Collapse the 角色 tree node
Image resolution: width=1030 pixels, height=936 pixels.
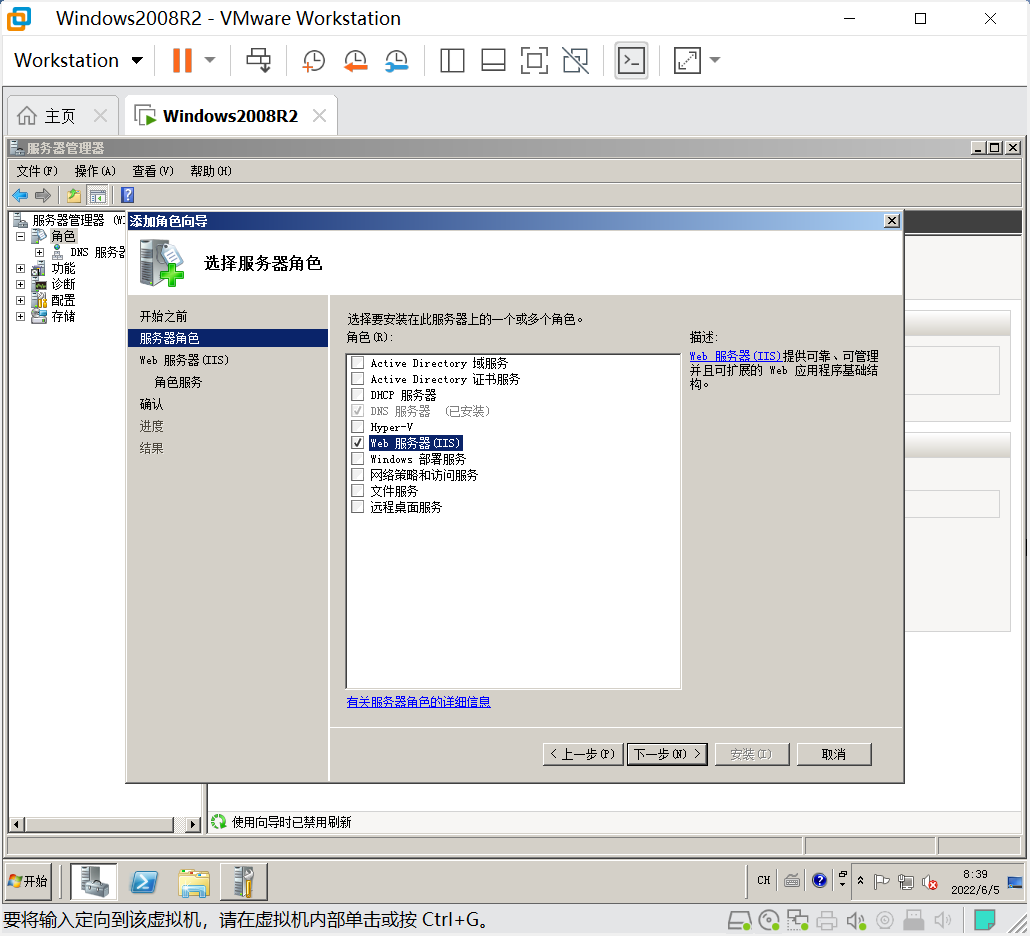(x=20, y=236)
